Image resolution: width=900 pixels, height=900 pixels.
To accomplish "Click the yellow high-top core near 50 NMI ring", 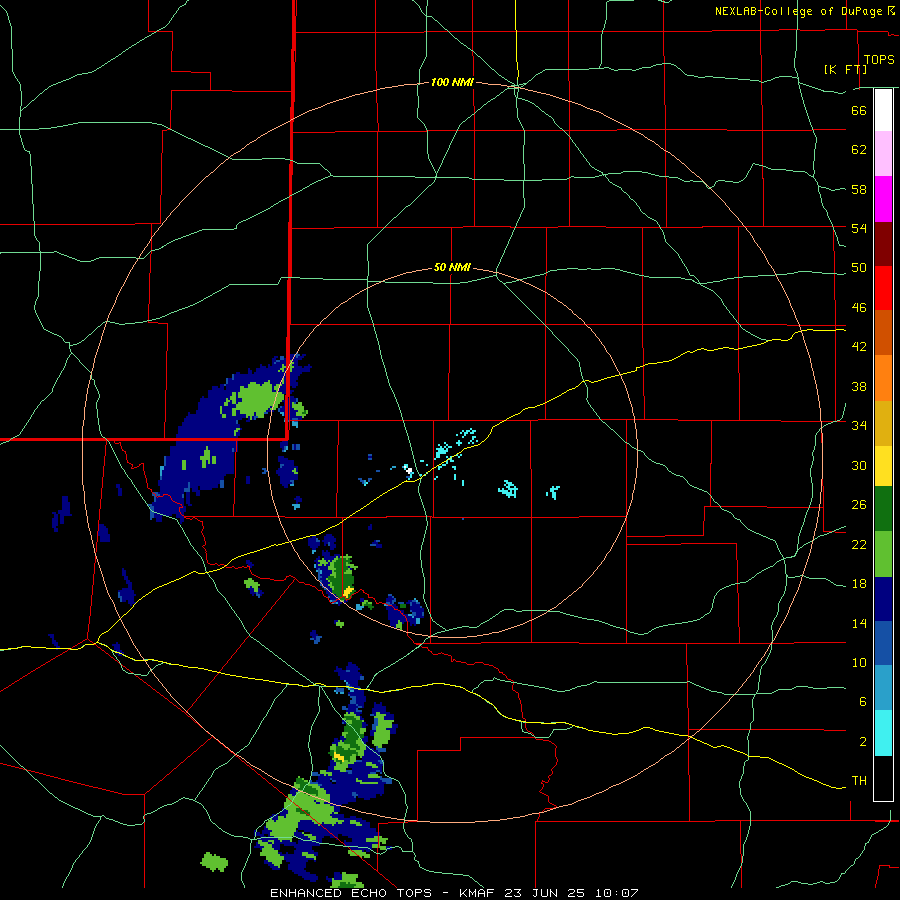I will point(347,592).
